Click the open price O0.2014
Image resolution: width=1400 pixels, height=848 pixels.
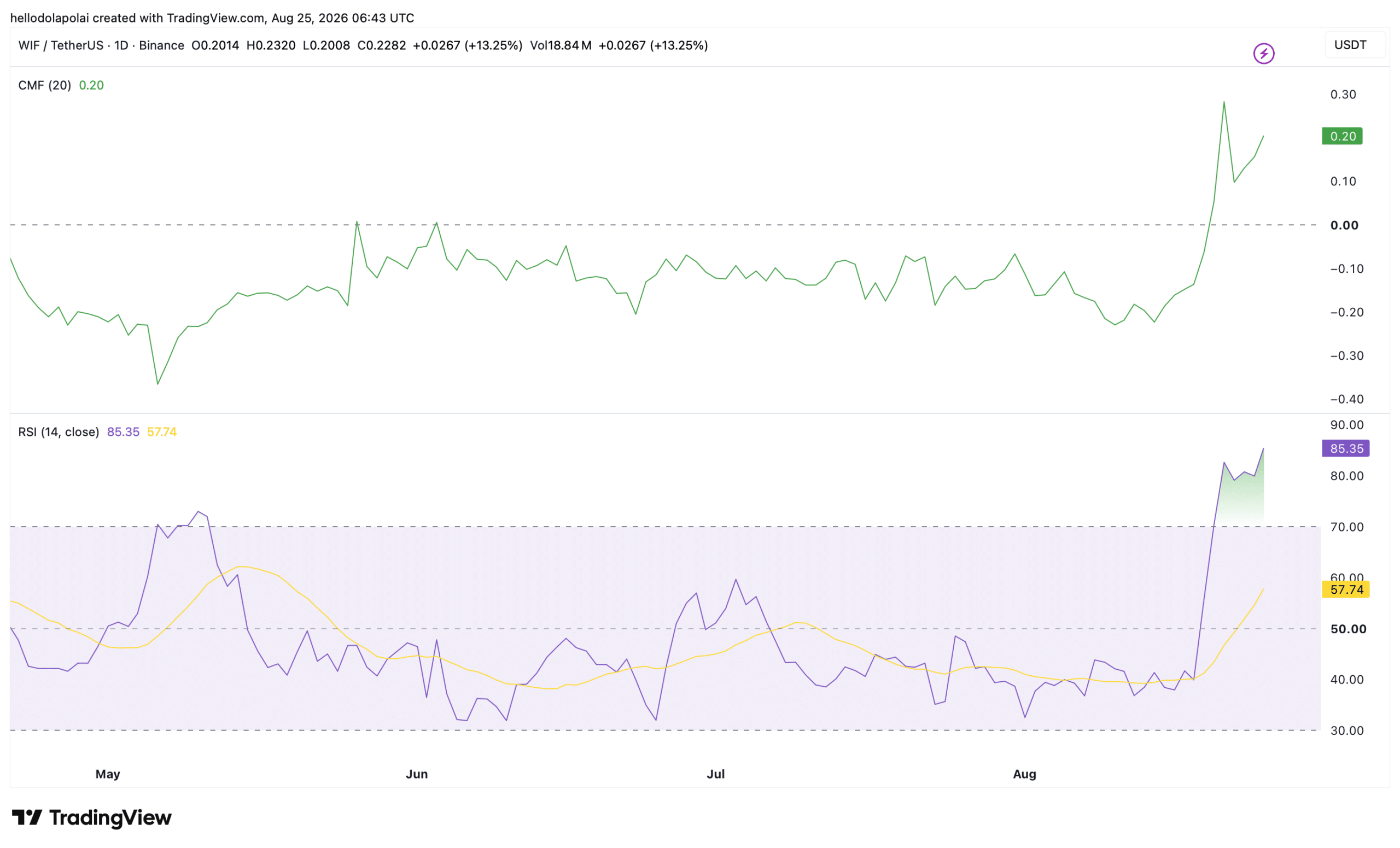click(x=215, y=45)
